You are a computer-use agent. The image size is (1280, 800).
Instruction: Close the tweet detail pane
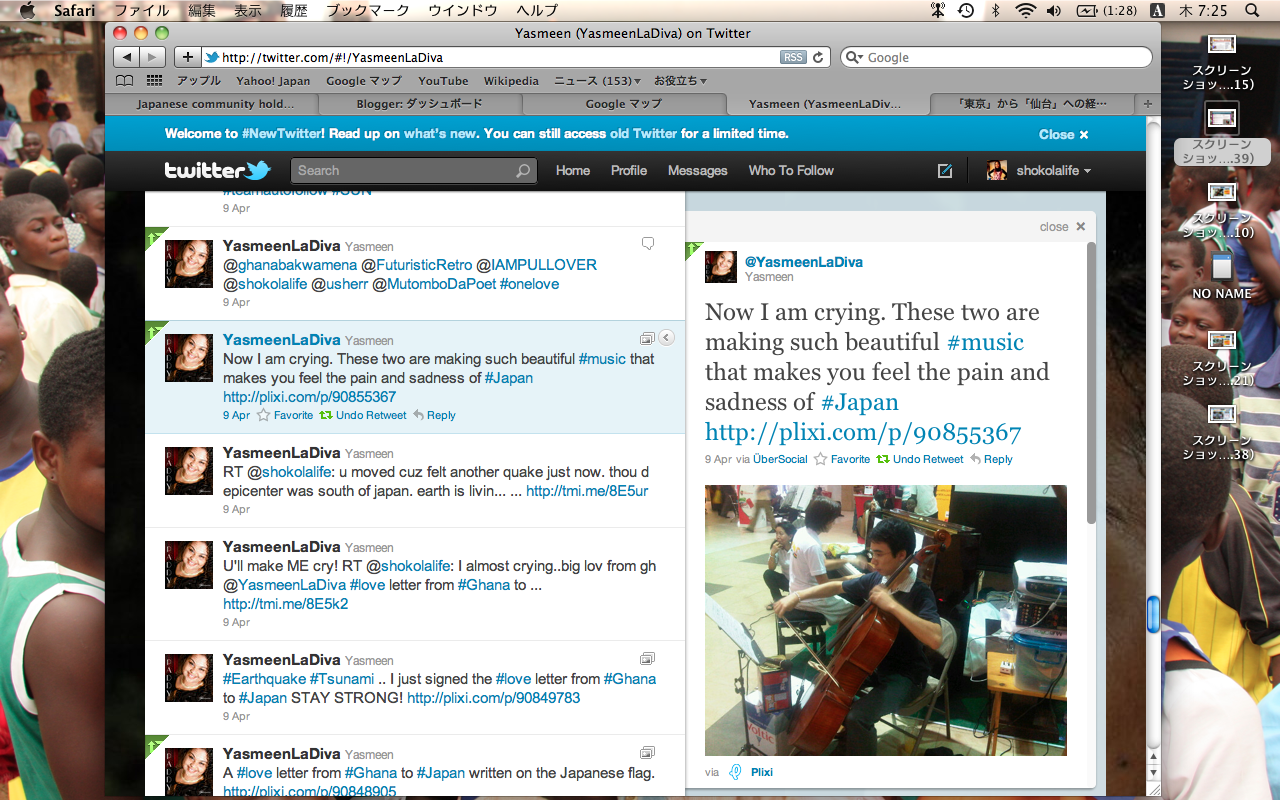(x=1062, y=227)
